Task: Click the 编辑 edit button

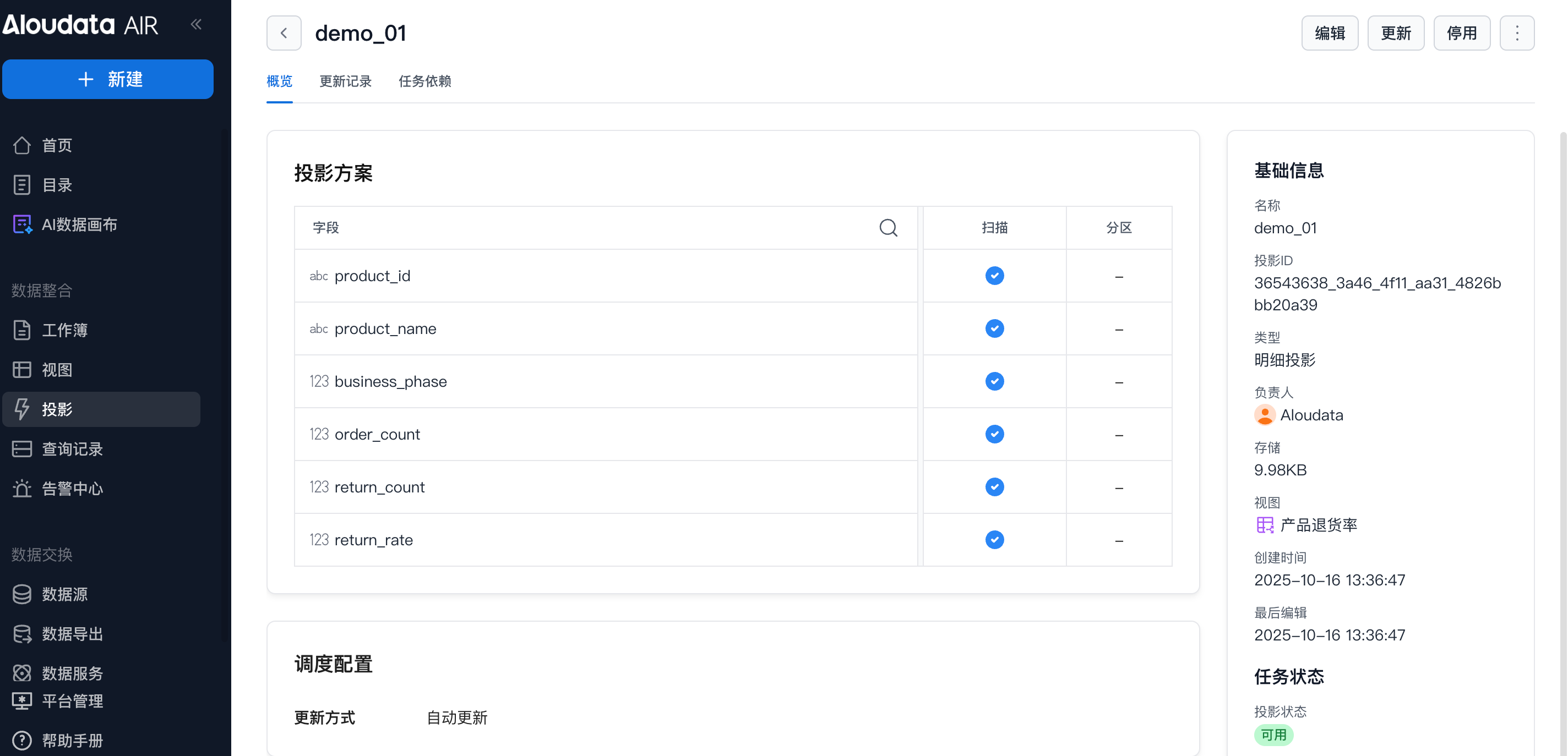Action: pos(1330,33)
